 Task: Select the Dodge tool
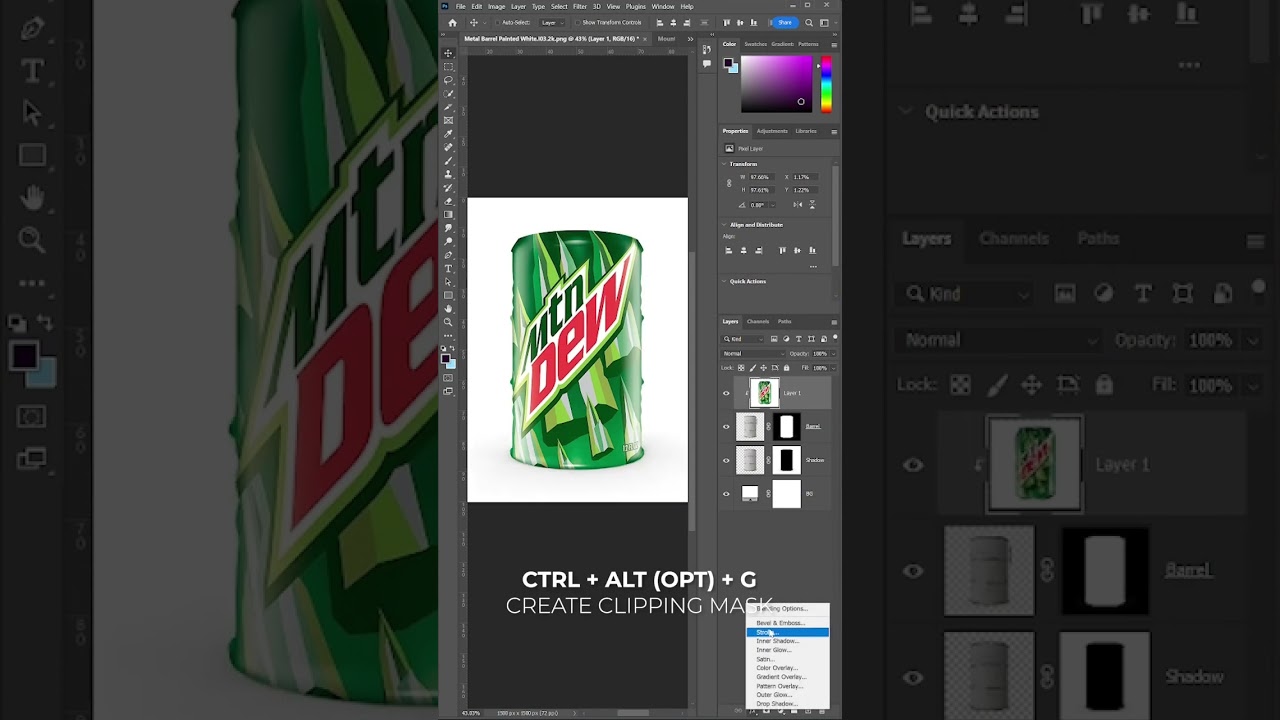[x=448, y=241]
